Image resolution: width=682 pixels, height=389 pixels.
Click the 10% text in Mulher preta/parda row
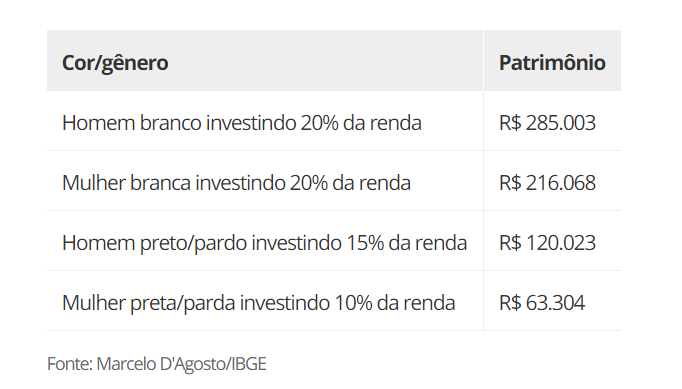[354, 303]
